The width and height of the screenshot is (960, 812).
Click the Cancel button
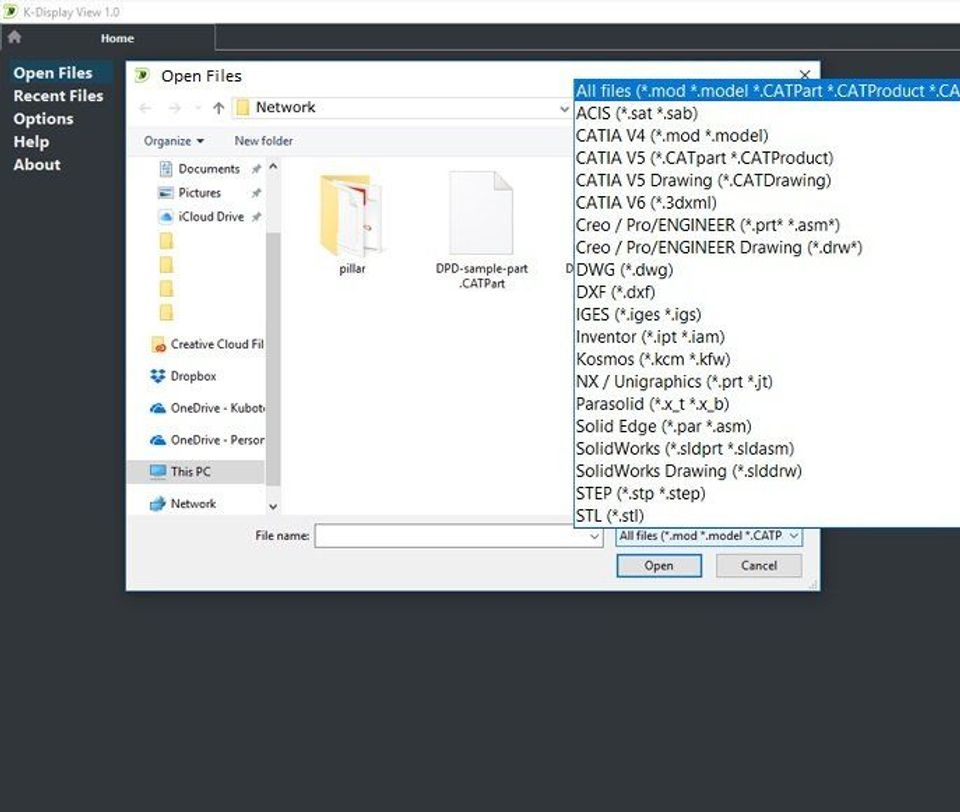coord(759,566)
